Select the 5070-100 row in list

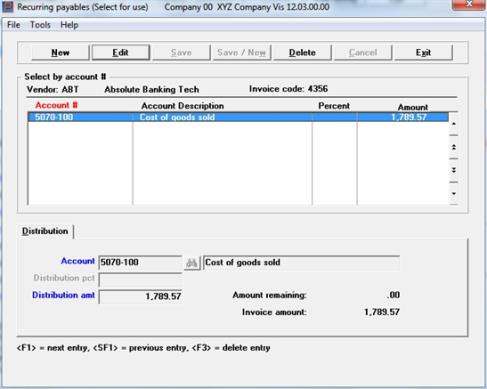(238, 117)
